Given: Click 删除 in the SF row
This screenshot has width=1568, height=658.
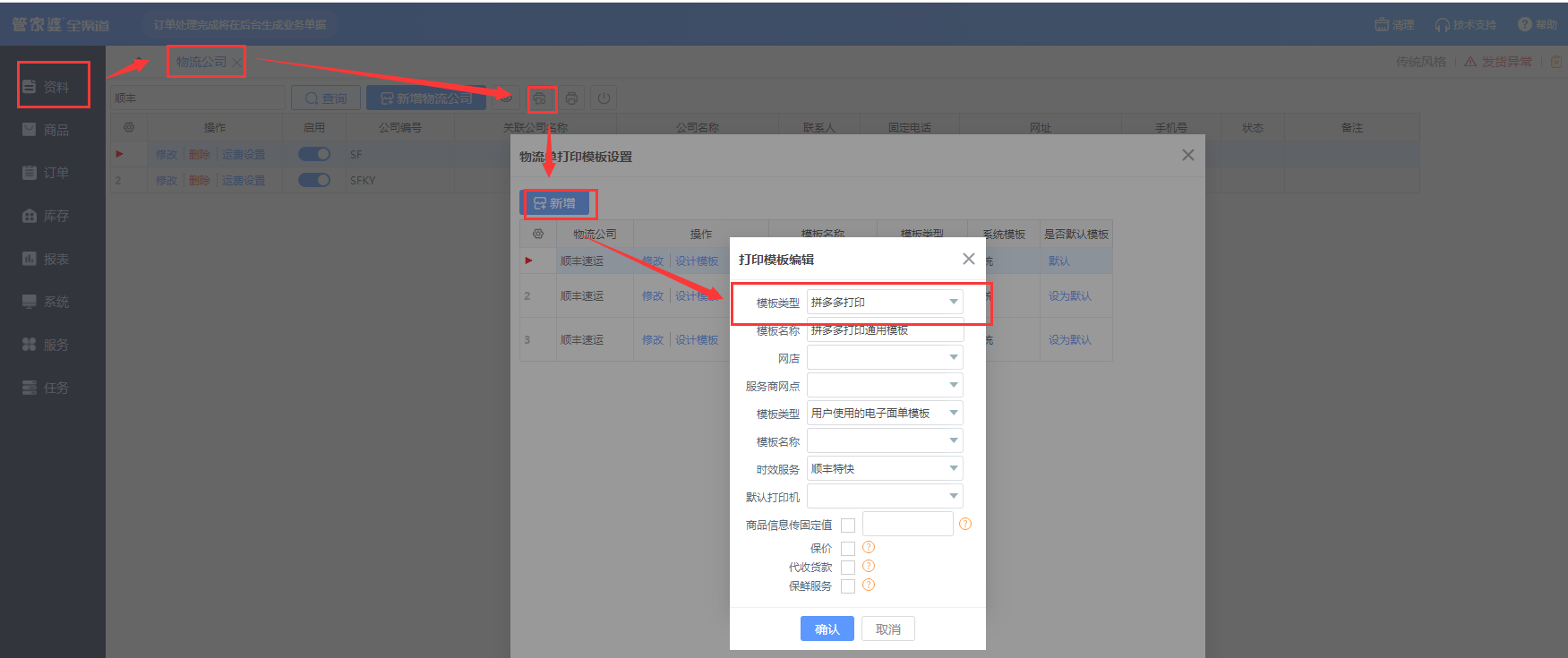Looking at the screenshot, I should (x=200, y=154).
